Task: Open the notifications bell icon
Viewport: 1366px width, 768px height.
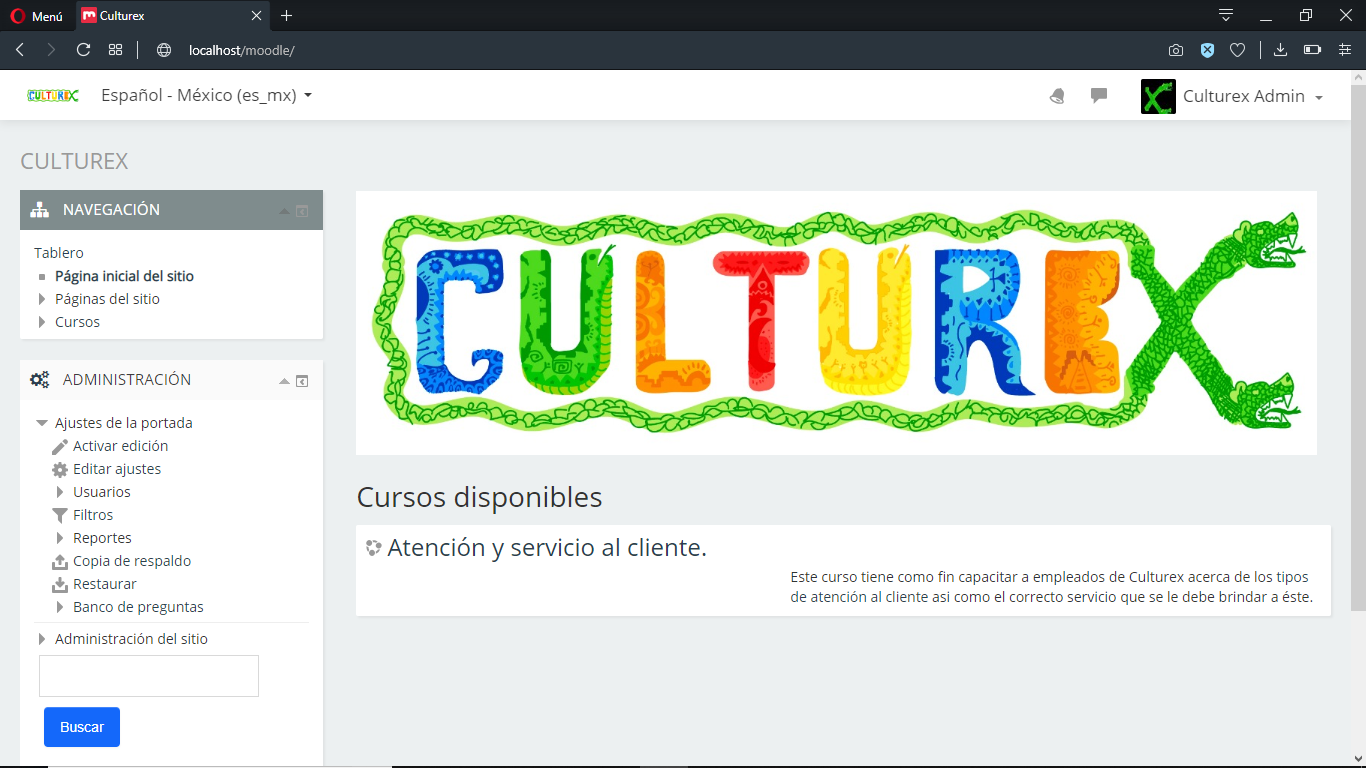Action: (1057, 96)
